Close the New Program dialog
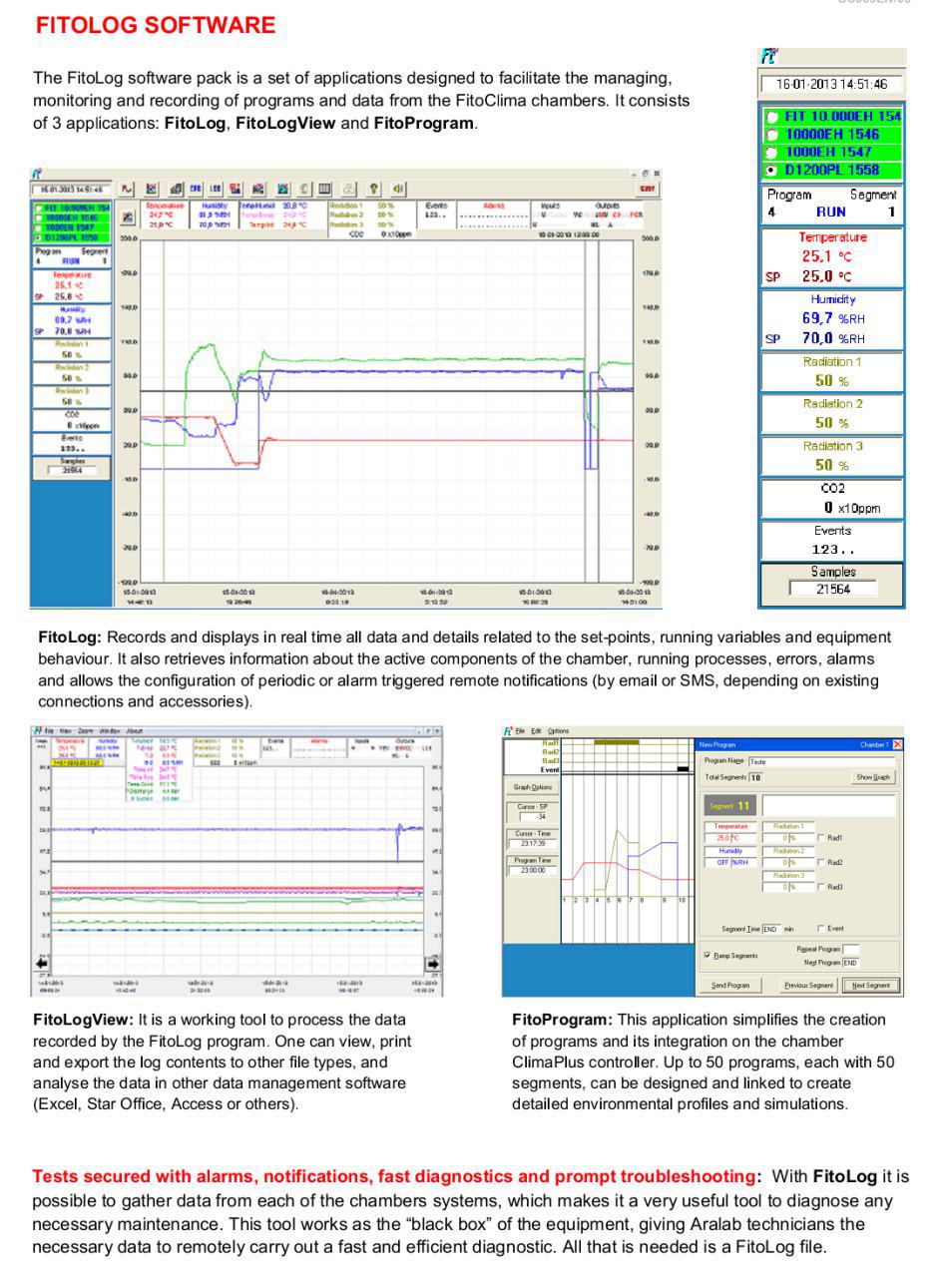 tap(897, 744)
